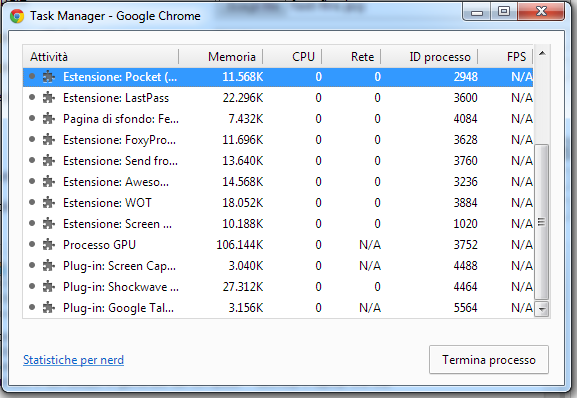The image size is (577, 398).
Task: Sort by the Attività column header
Action: 100,57
